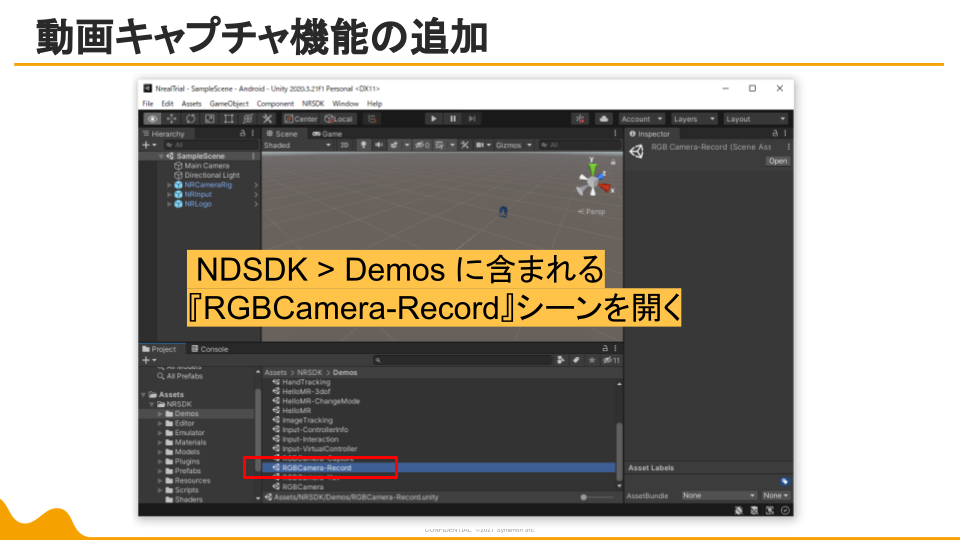960x540 pixels.
Task: Select the Demos folder in Project tree
Action: (x=186, y=414)
